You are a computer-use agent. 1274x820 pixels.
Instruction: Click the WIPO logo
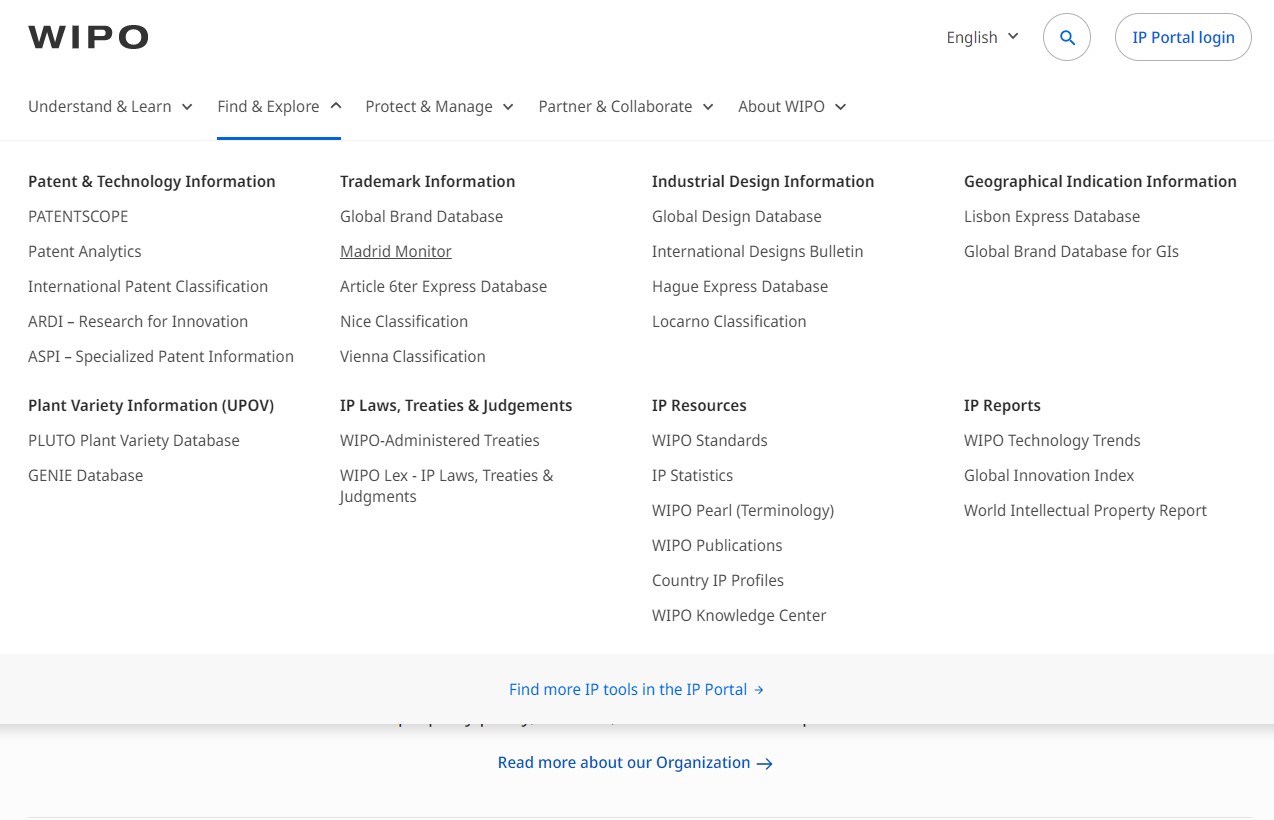88,38
